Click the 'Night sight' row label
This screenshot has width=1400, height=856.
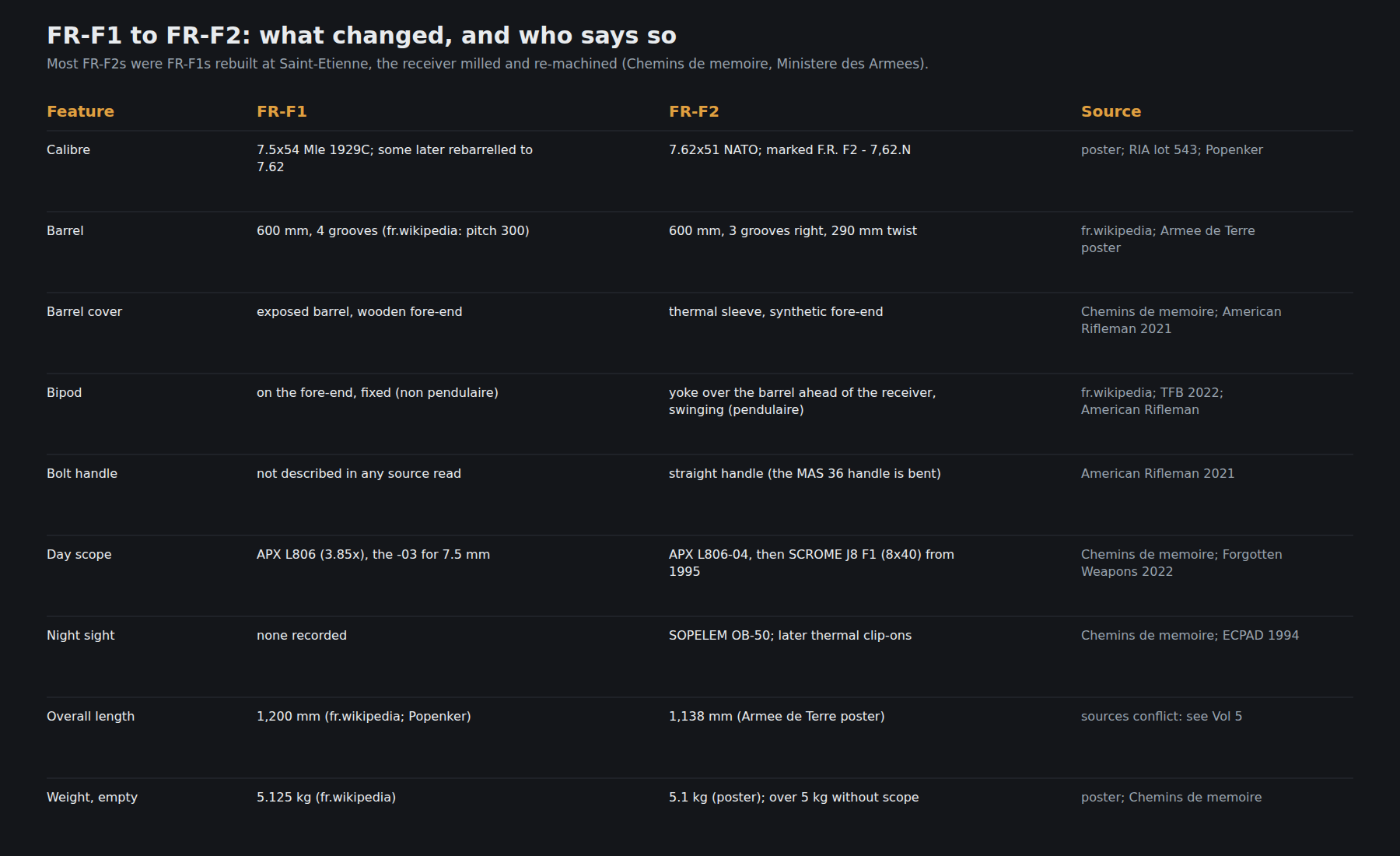point(80,635)
